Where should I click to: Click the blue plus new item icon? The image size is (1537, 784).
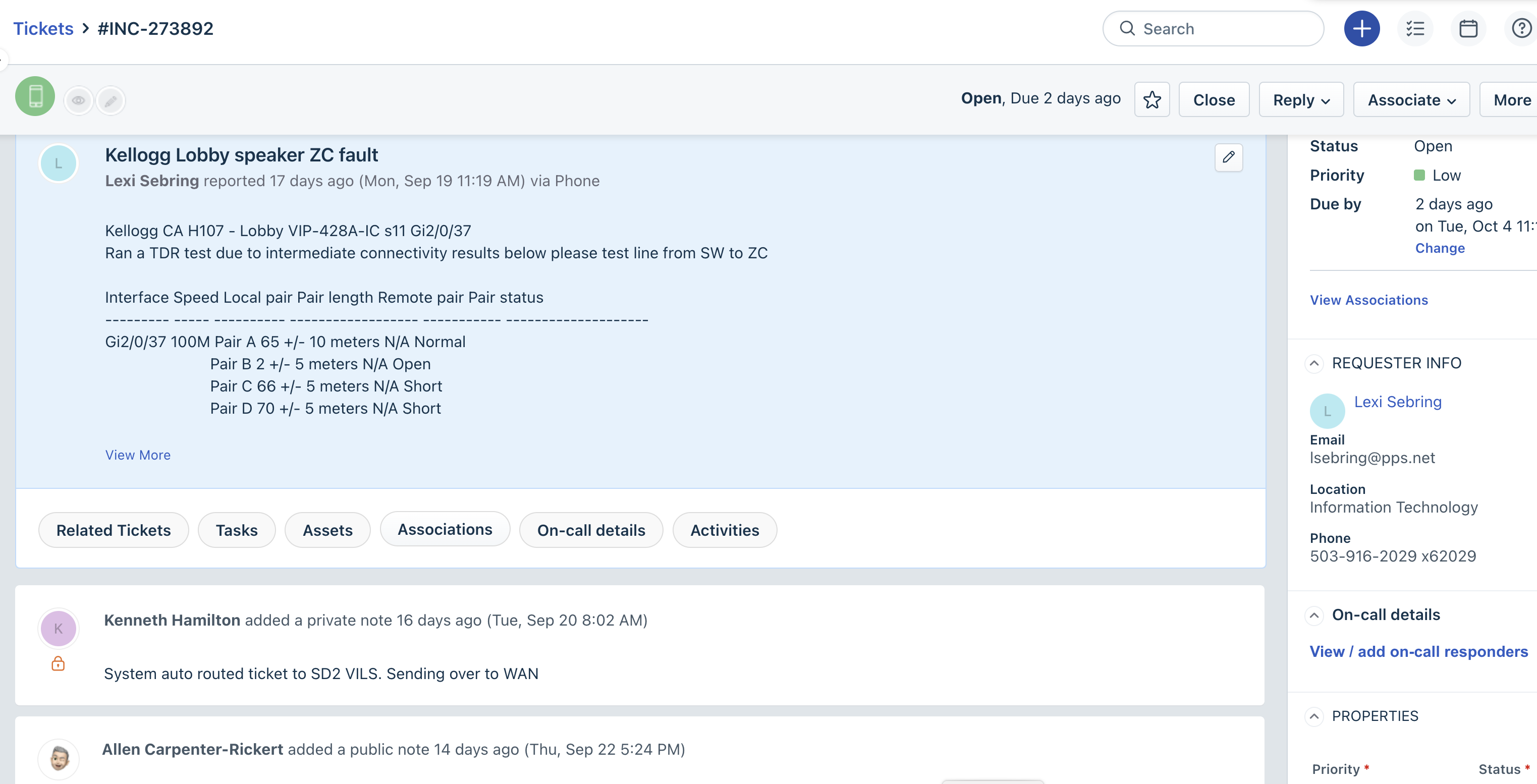[1361, 29]
